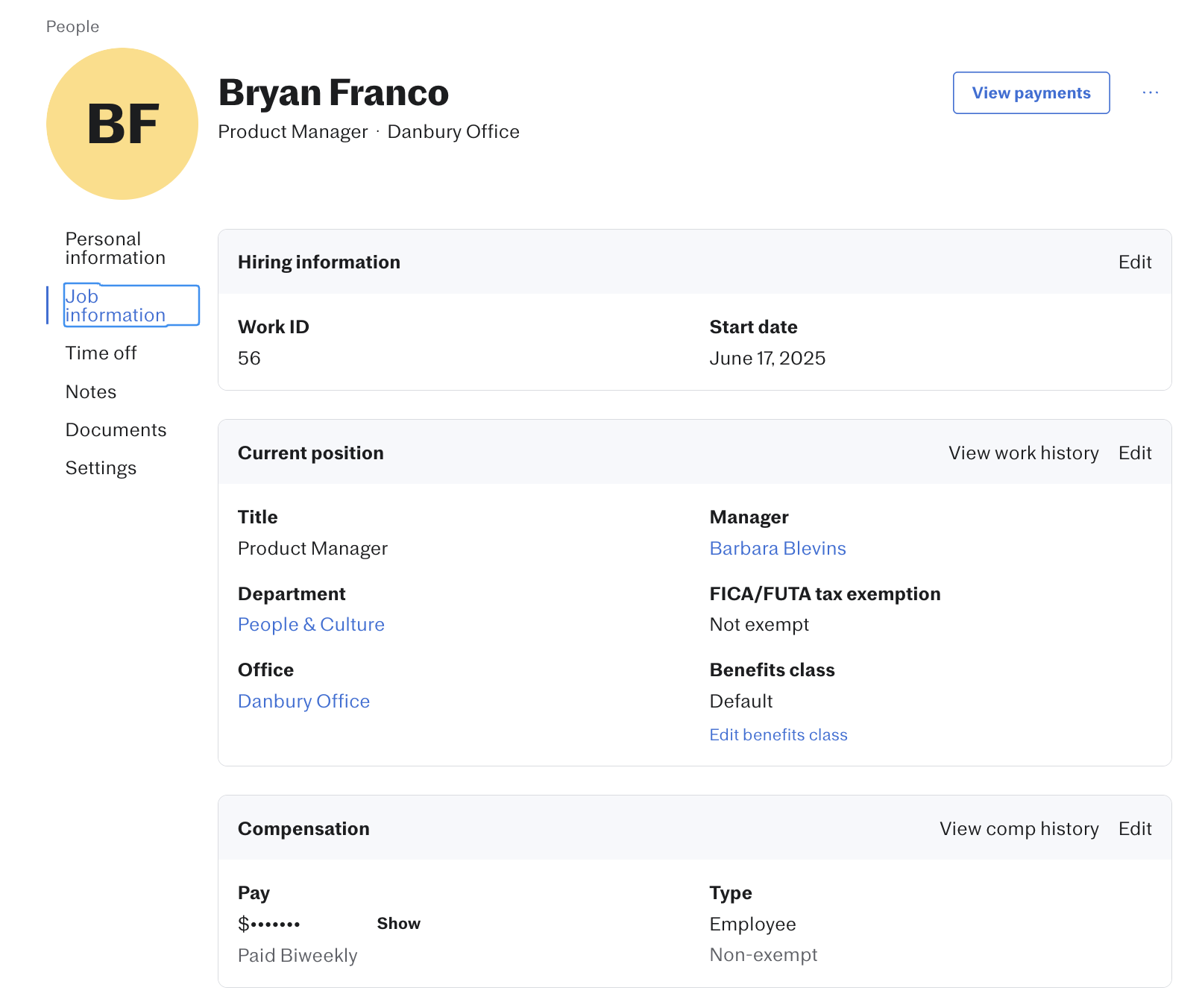Viewport: 1202px width, 1008px height.
Task: Show the hidden pay amount
Action: 398,923
